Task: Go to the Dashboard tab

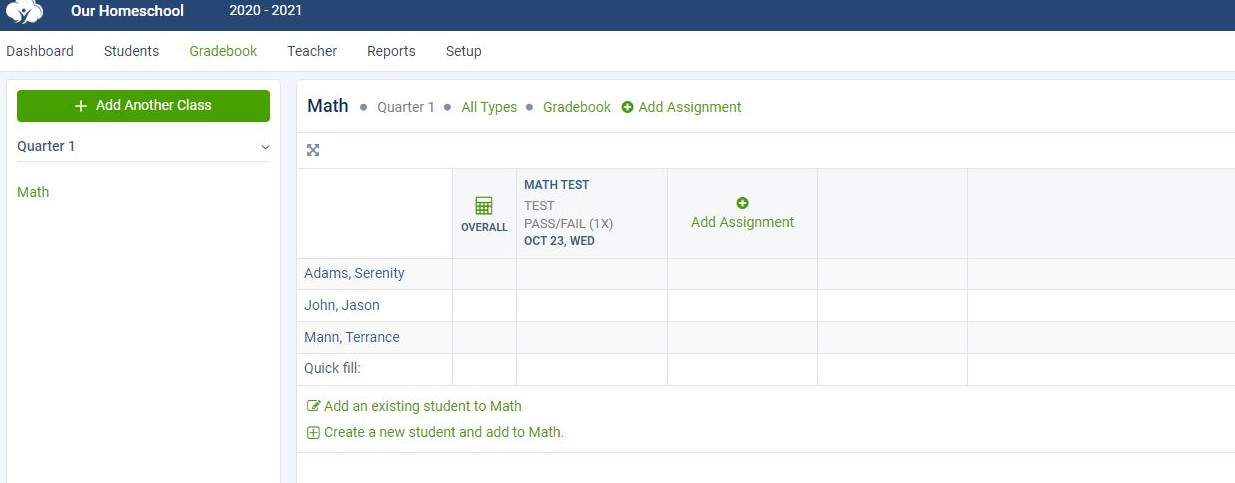Action: tap(40, 51)
